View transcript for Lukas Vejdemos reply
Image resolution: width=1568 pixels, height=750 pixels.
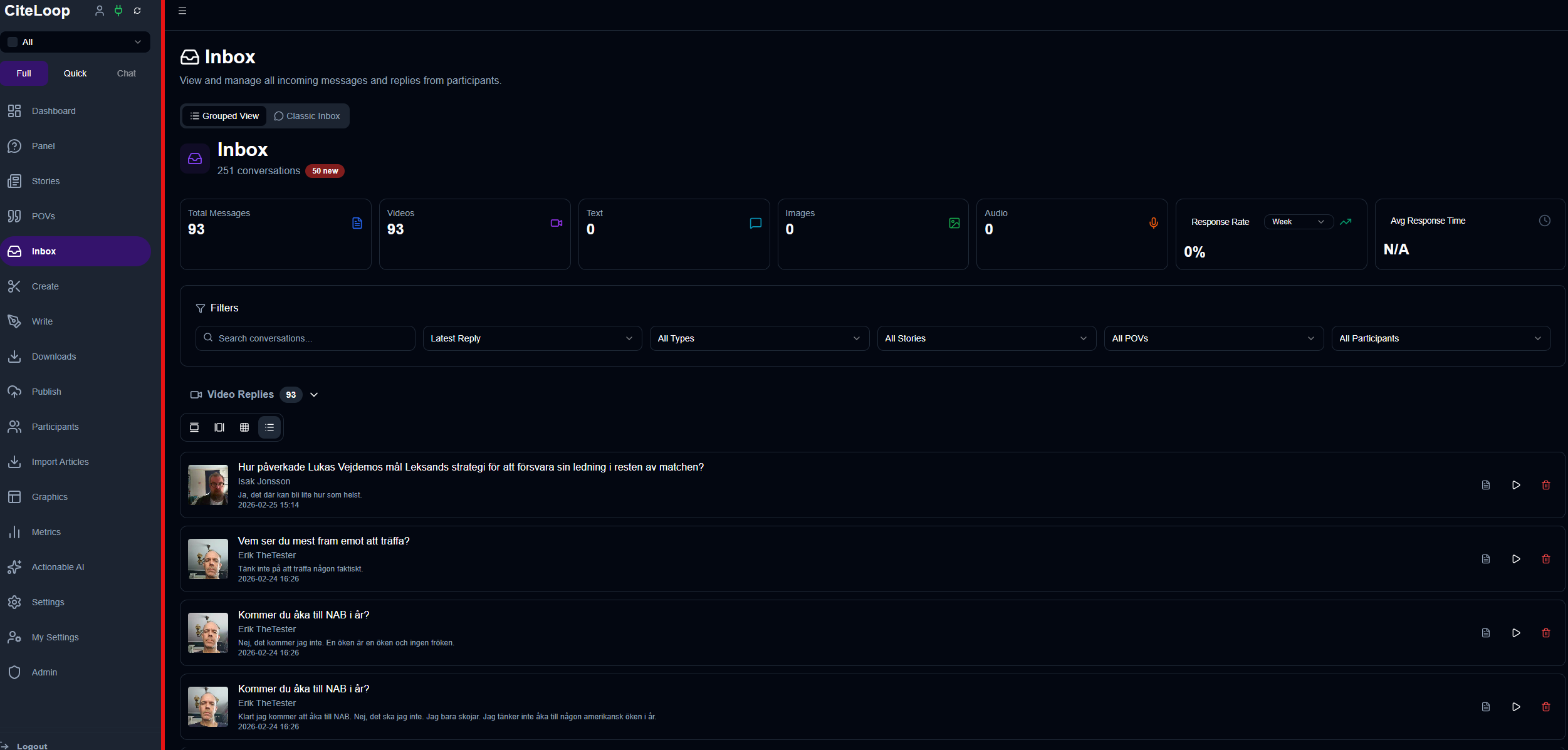tap(1486, 485)
